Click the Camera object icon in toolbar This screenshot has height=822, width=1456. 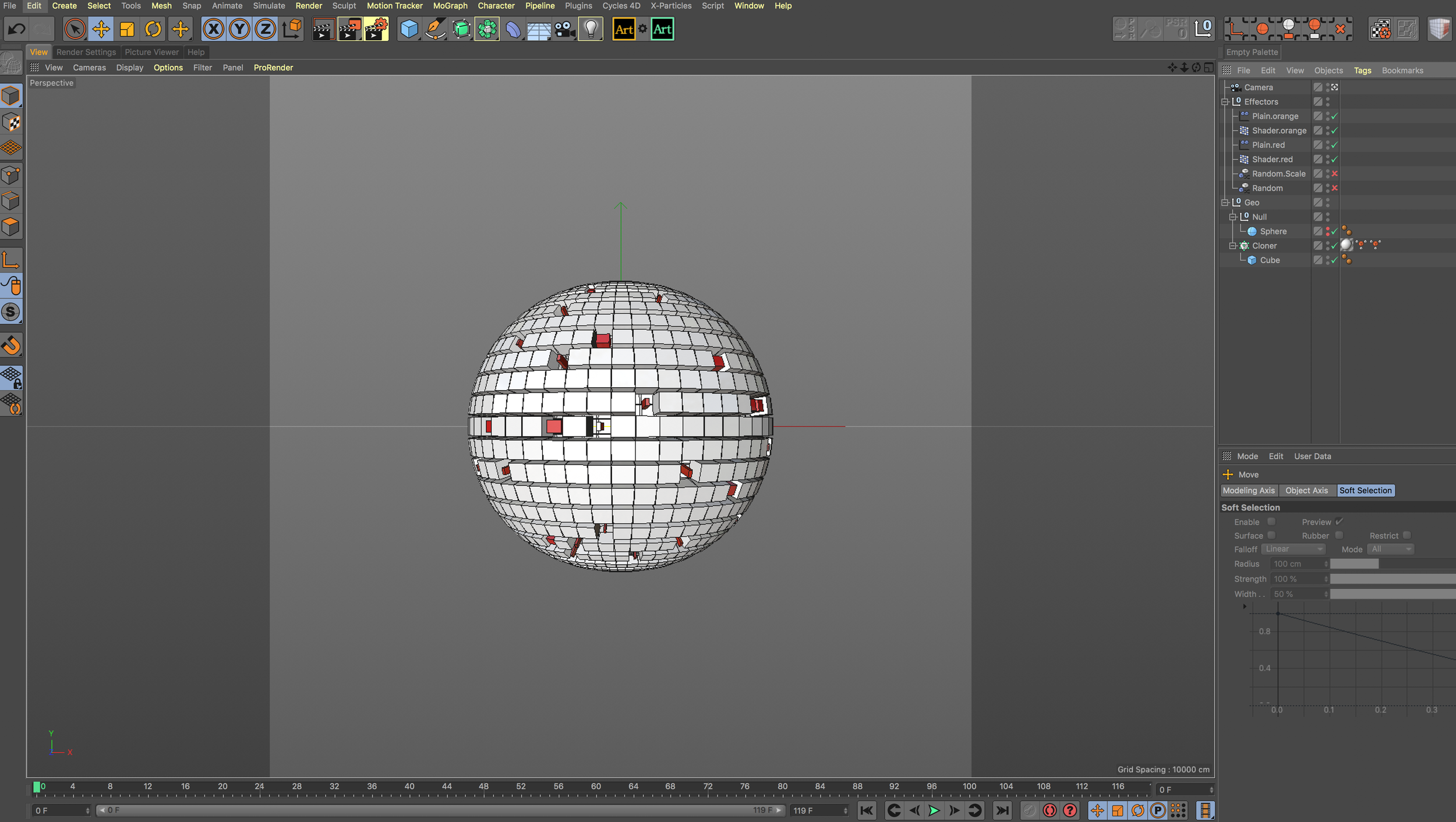point(564,29)
